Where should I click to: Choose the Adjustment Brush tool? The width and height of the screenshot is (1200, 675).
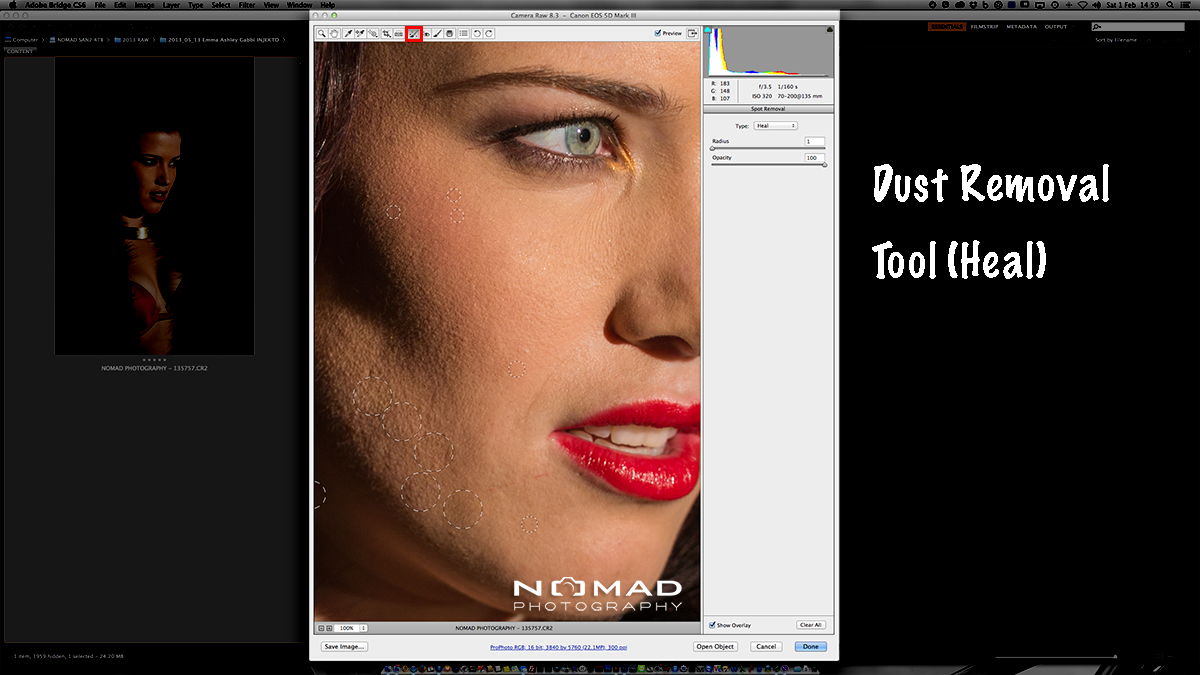pos(438,34)
